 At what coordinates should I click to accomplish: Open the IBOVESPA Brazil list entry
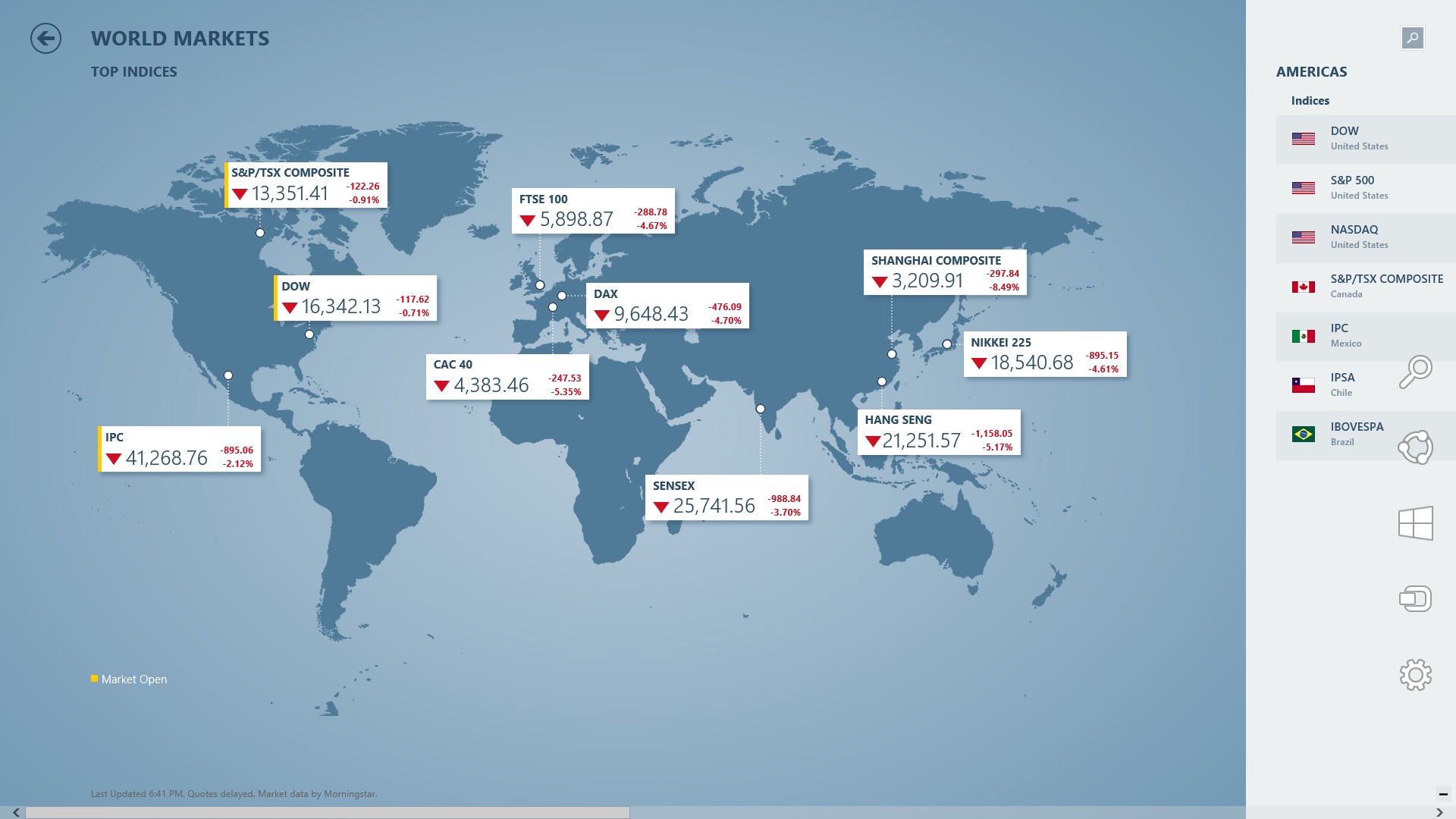[x=1366, y=435]
